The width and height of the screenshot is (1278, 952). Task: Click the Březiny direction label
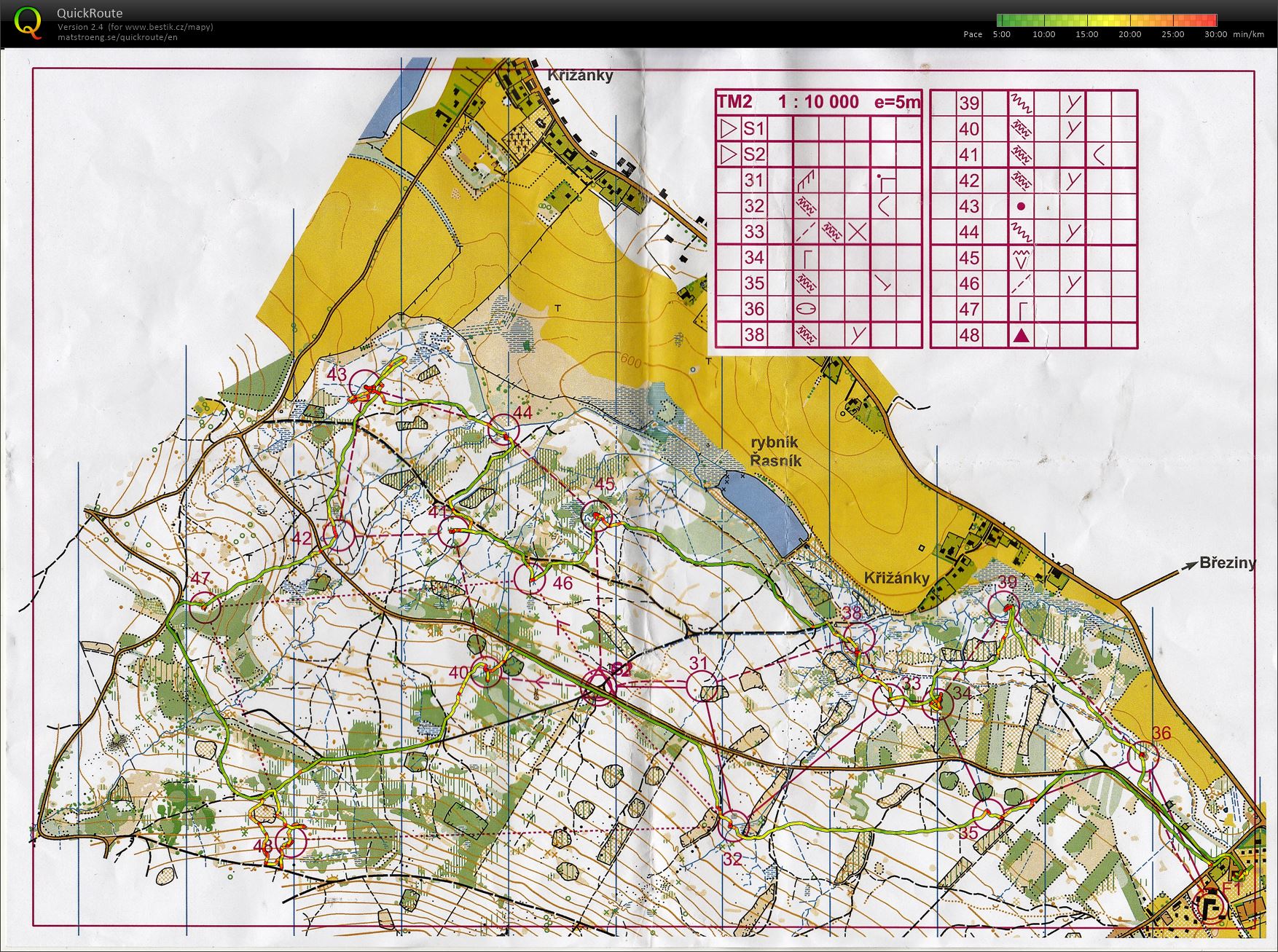(1228, 563)
